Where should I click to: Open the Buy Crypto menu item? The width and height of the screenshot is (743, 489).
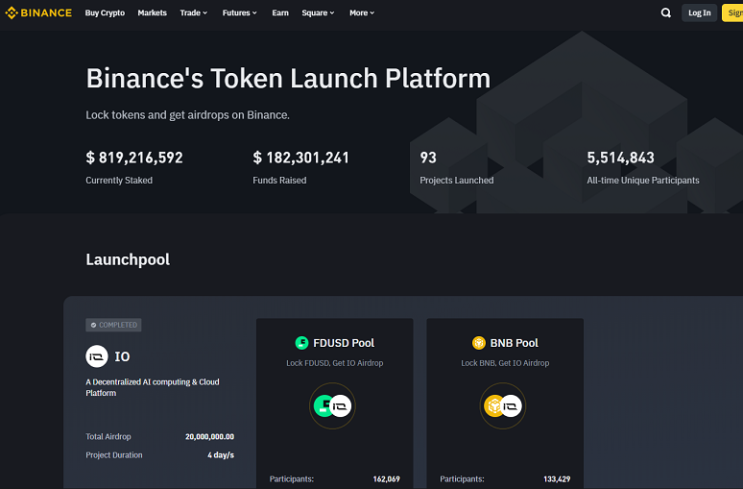point(105,13)
